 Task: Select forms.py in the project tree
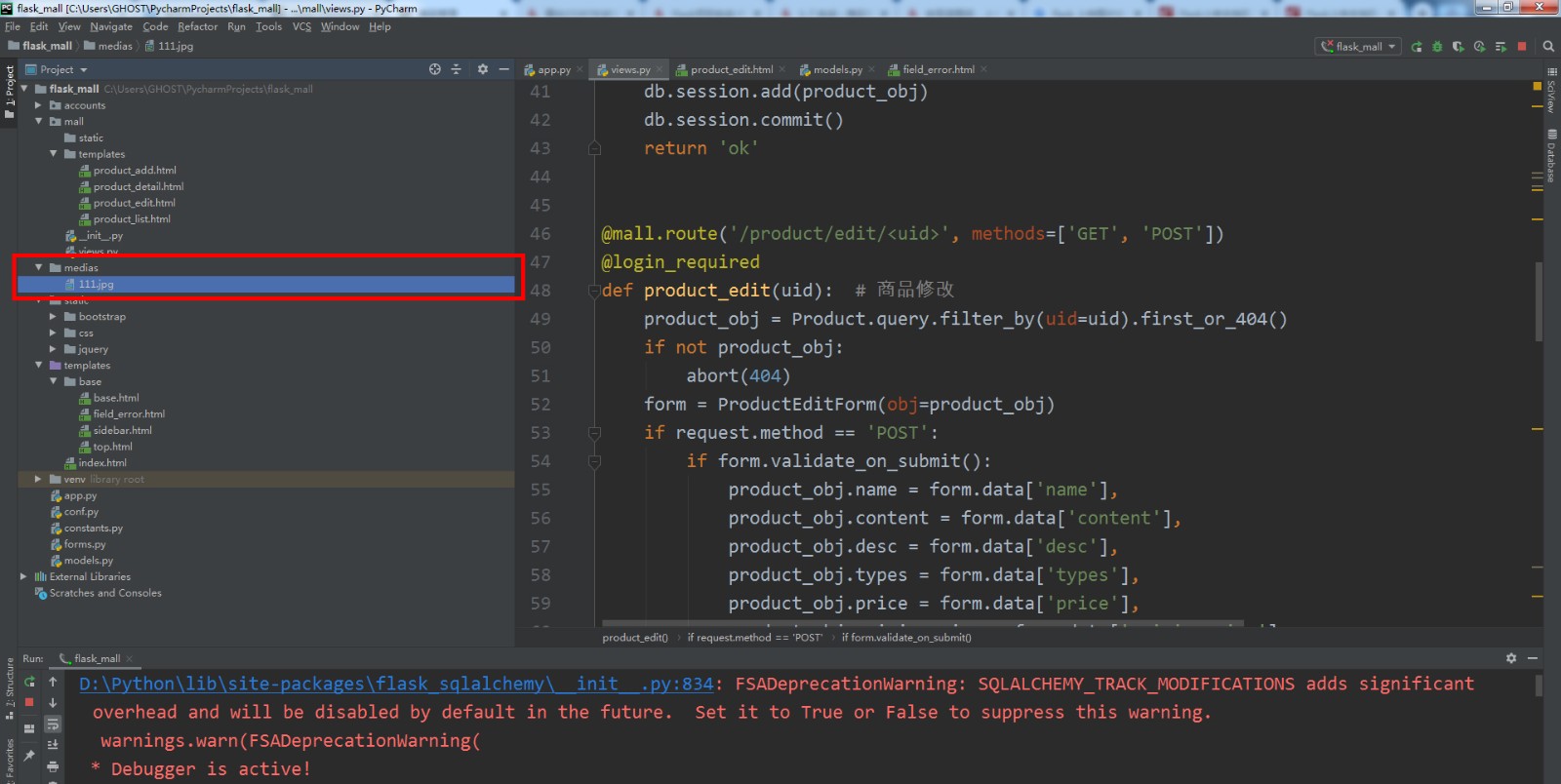click(x=84, y=544)
